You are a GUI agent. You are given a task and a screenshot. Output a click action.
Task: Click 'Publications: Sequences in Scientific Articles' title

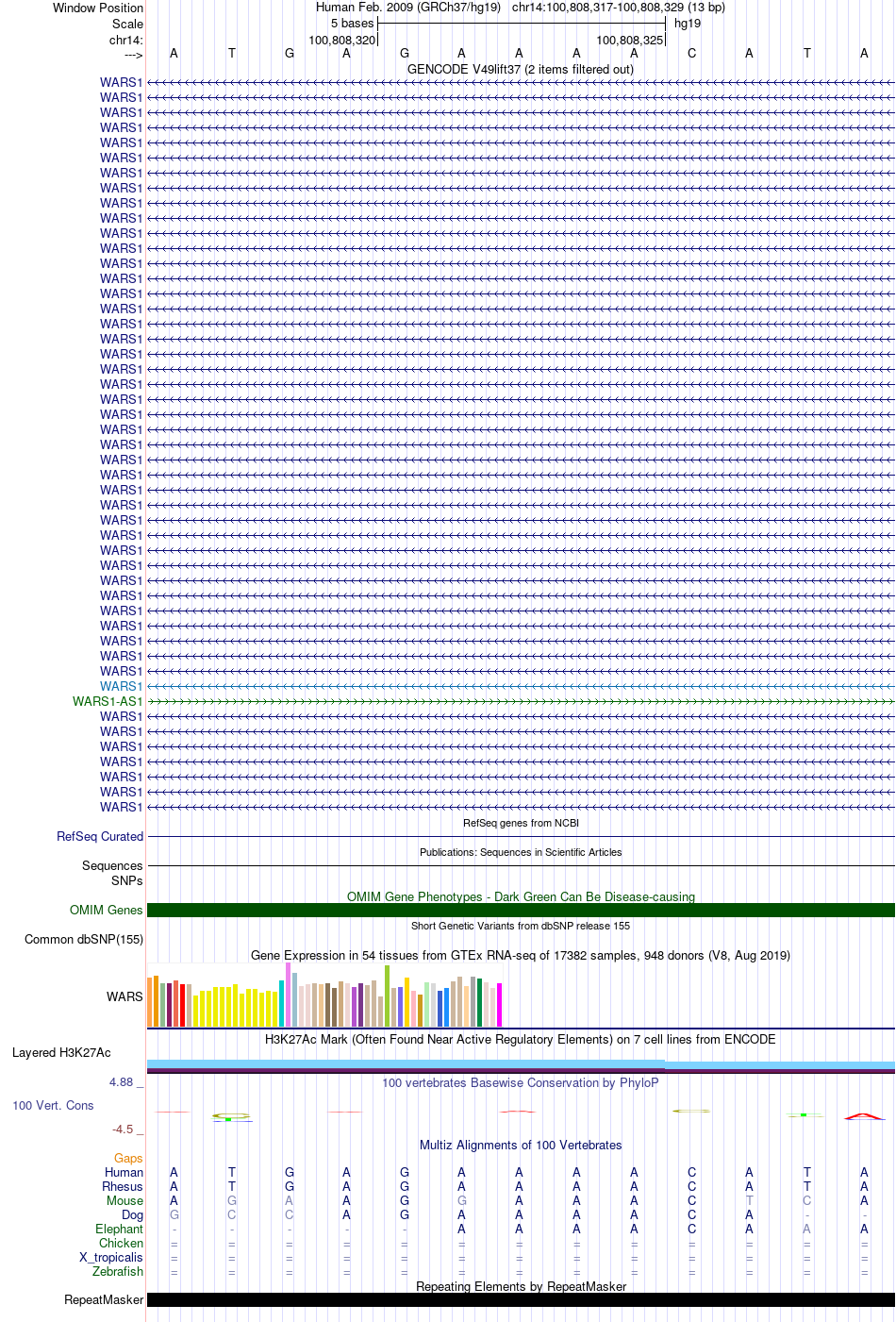point(521,852)
